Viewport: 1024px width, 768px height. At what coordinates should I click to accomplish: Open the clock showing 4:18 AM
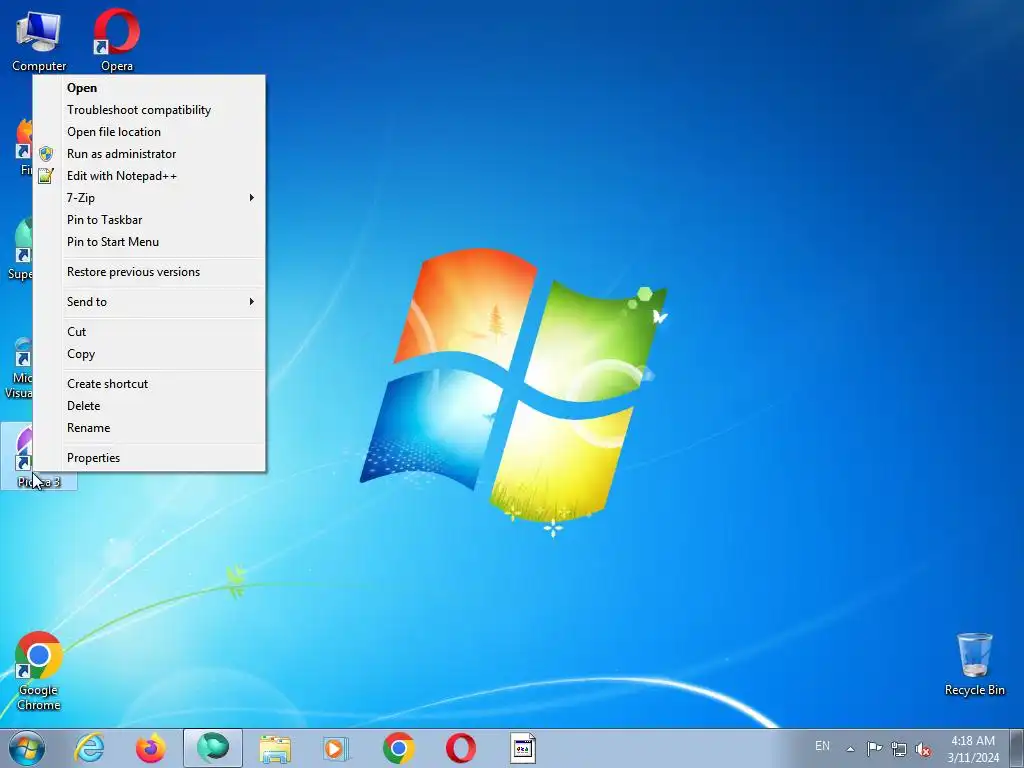pos(973,748)
